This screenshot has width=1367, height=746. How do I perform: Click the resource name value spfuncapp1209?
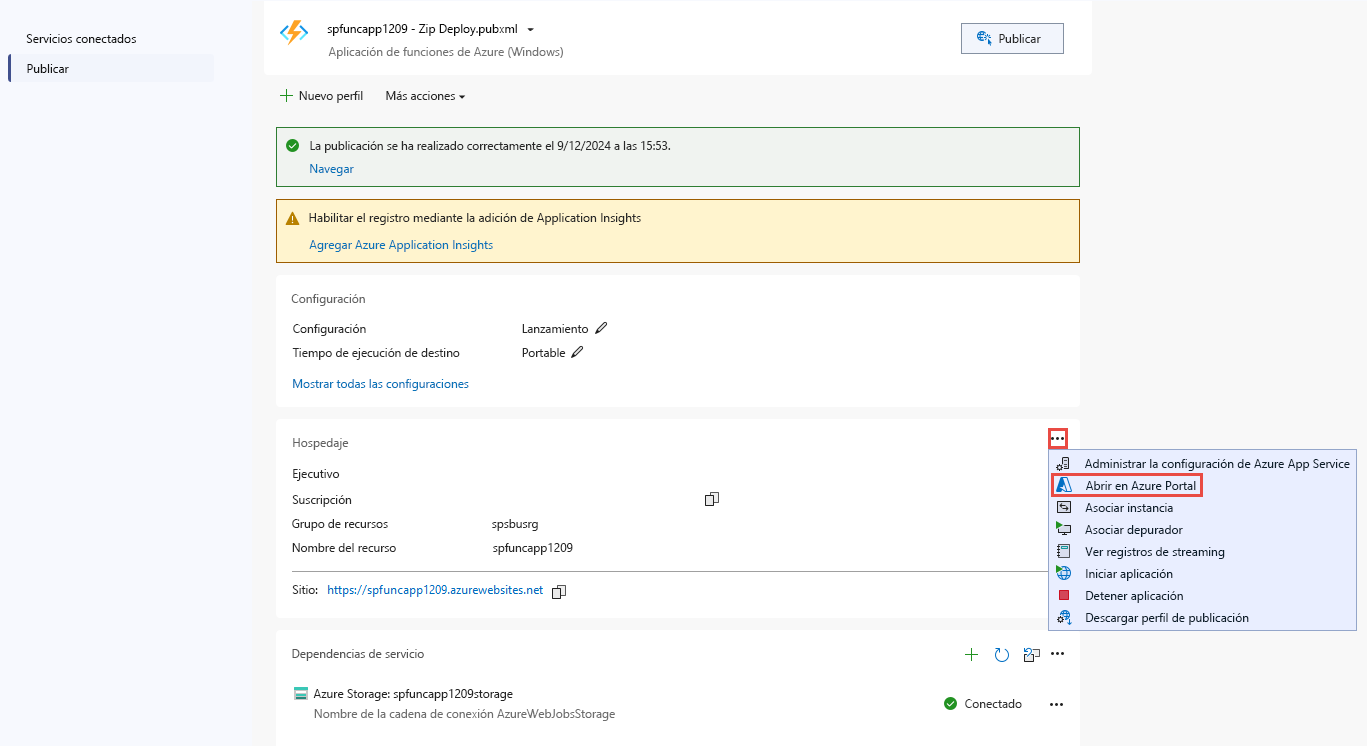[x=532, y=548]
